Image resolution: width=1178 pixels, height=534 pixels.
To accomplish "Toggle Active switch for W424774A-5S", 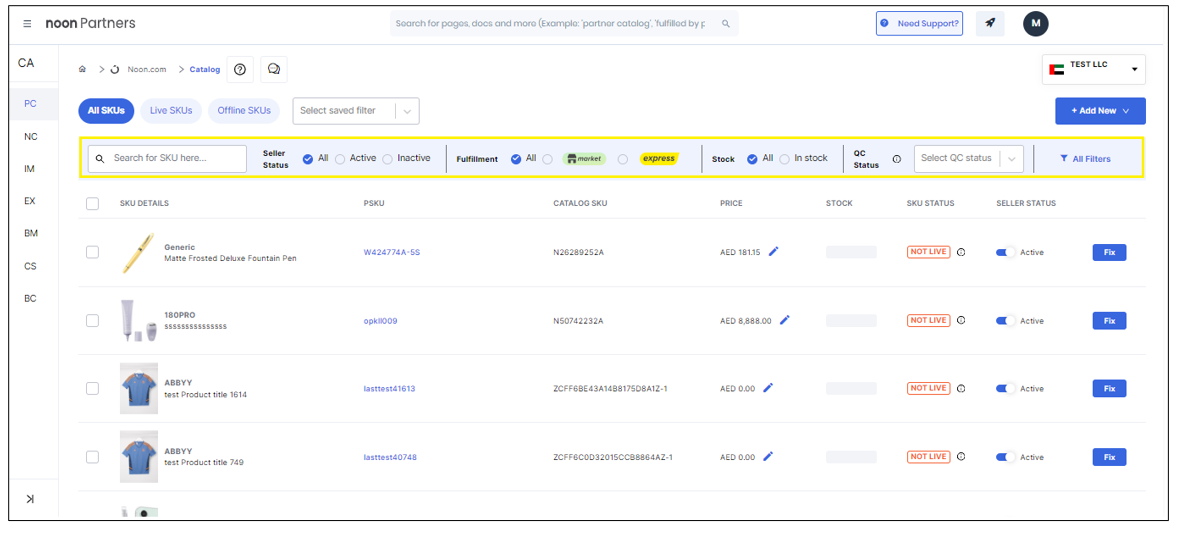I will (1005, 252).
